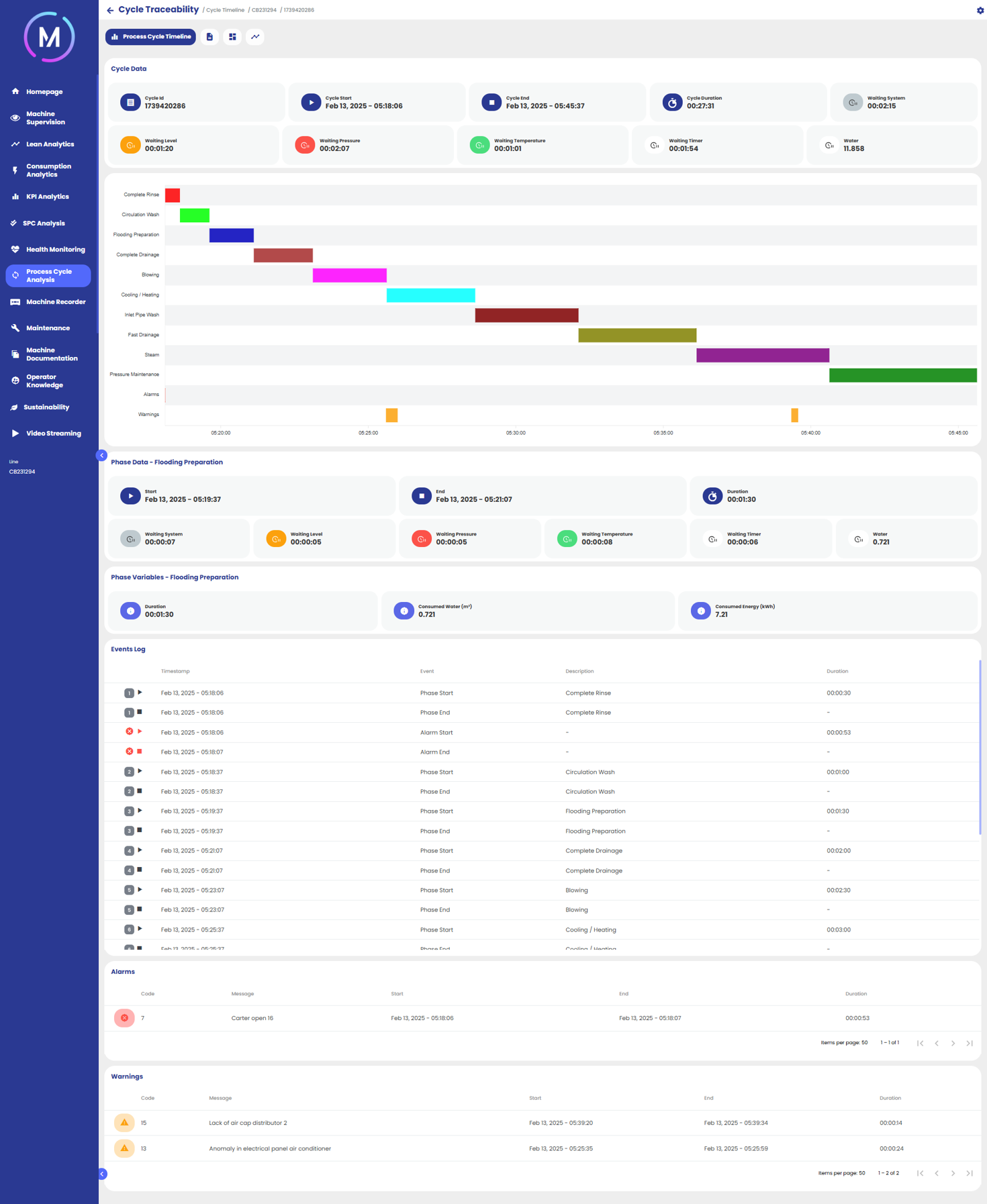Click the Video Streaming play icon in sidebar

point(15,434)
